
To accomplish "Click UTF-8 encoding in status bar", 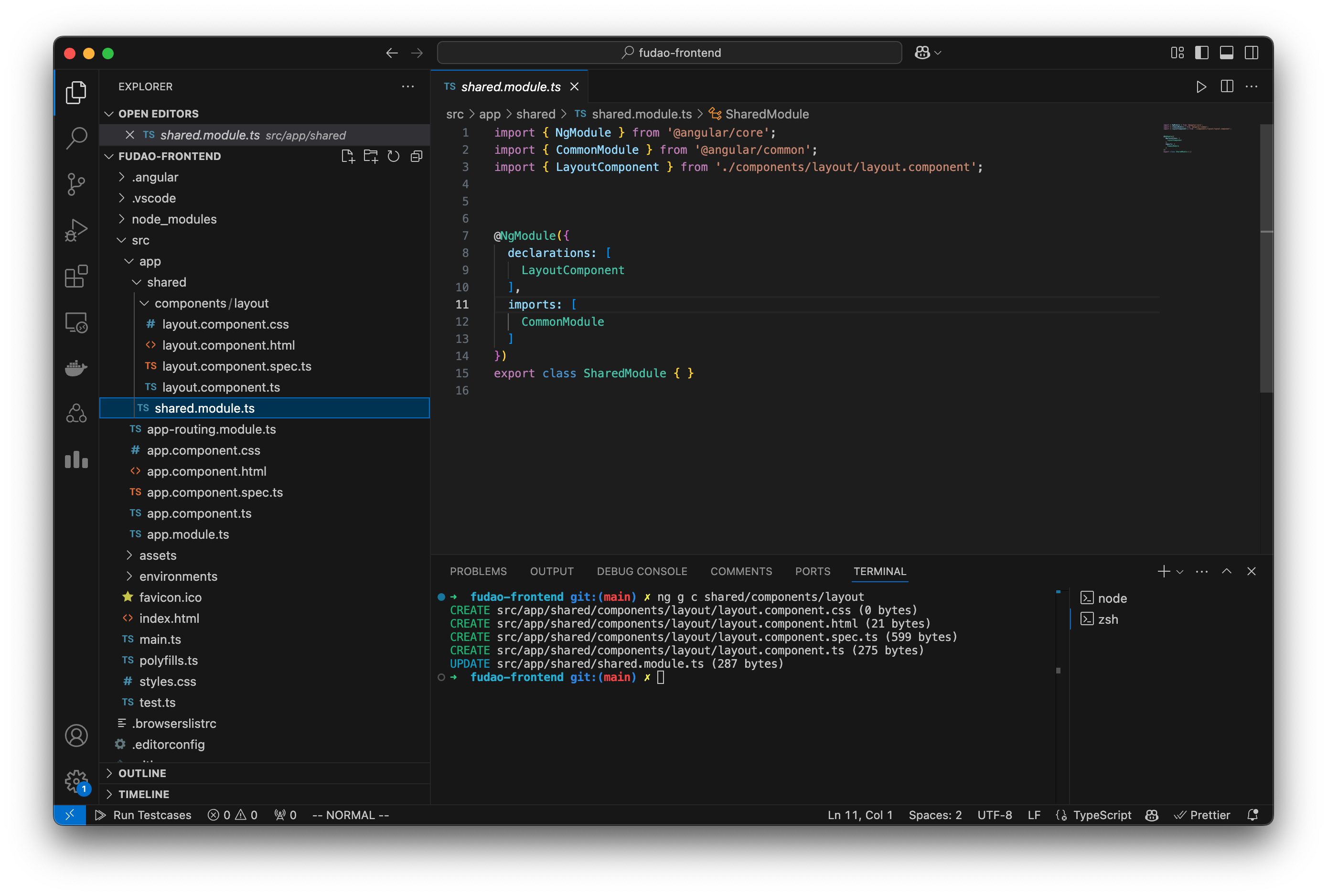I will [994, 815].
